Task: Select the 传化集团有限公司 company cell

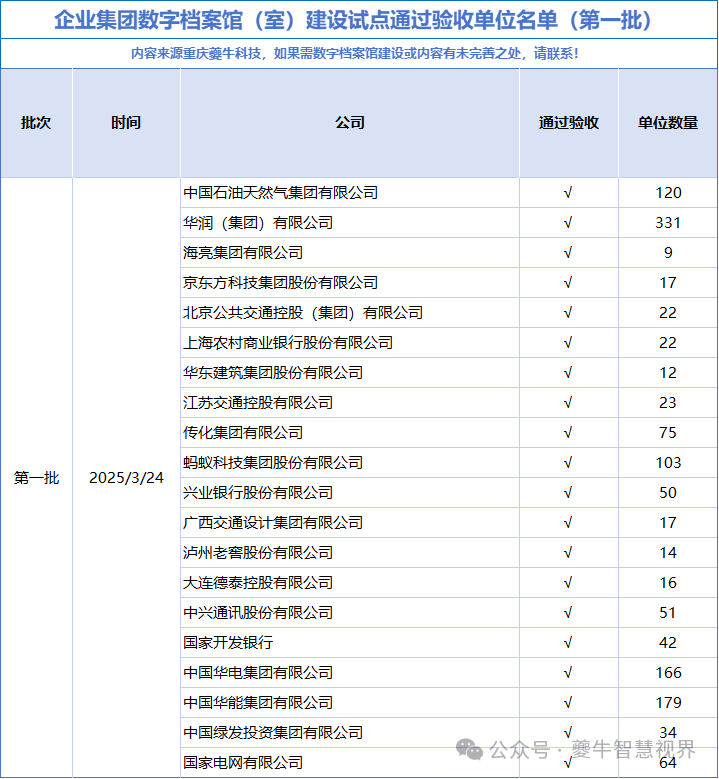Action: click(x=243, y=433)
